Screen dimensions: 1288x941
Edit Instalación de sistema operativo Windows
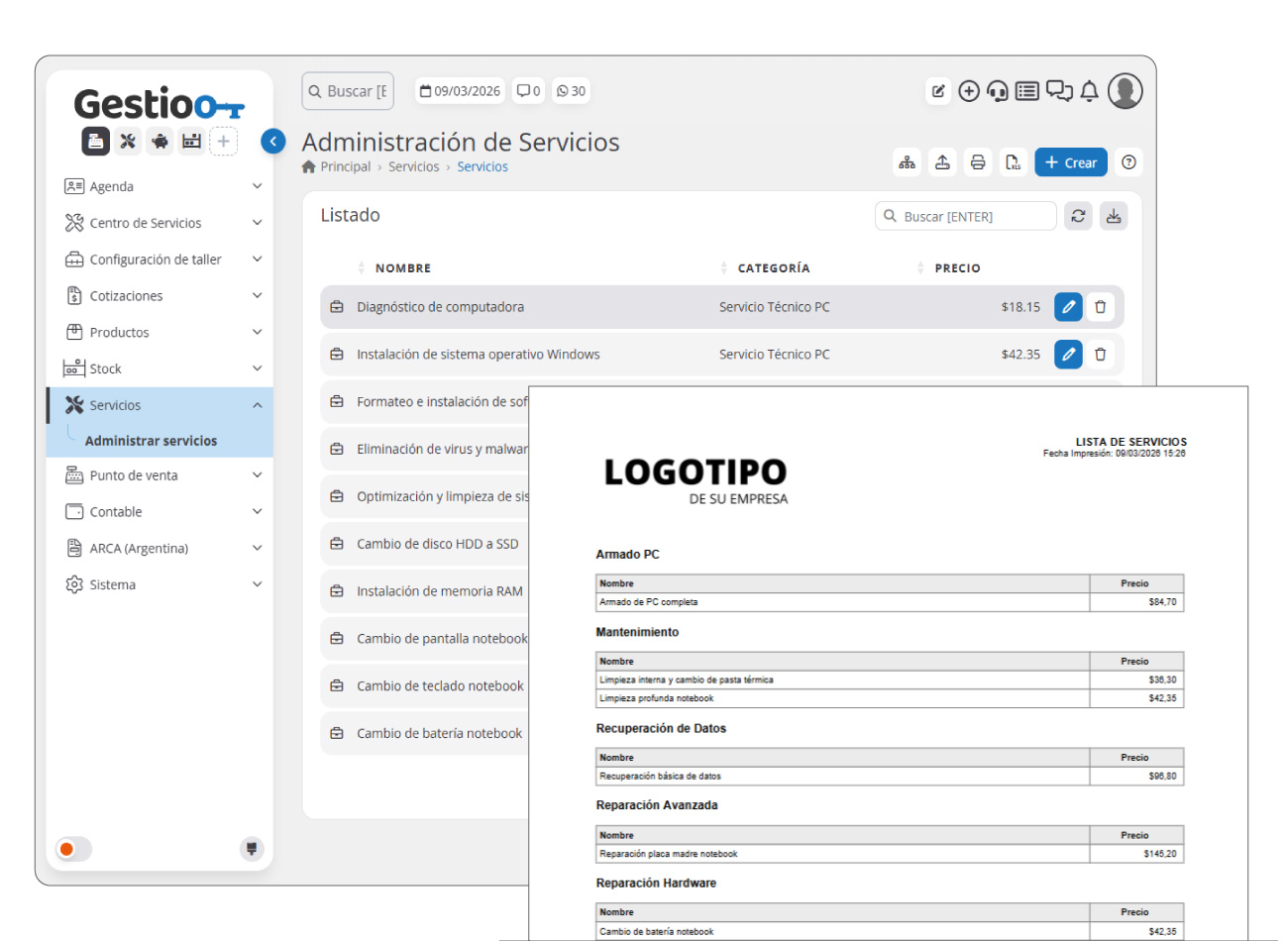click(1068, 355)
